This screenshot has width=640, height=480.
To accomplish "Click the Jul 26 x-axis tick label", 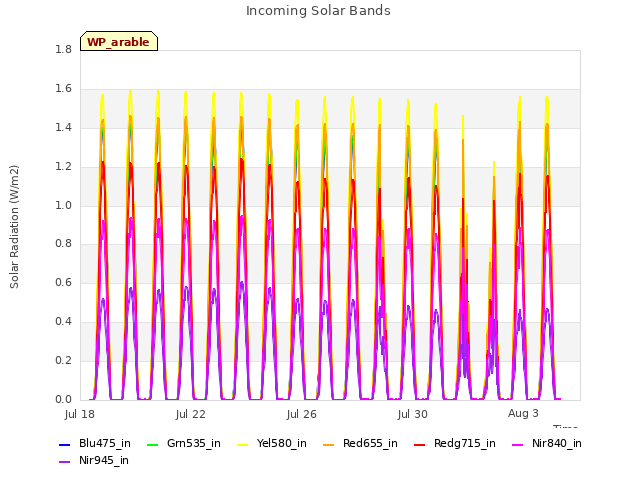I will pos(302,414).
